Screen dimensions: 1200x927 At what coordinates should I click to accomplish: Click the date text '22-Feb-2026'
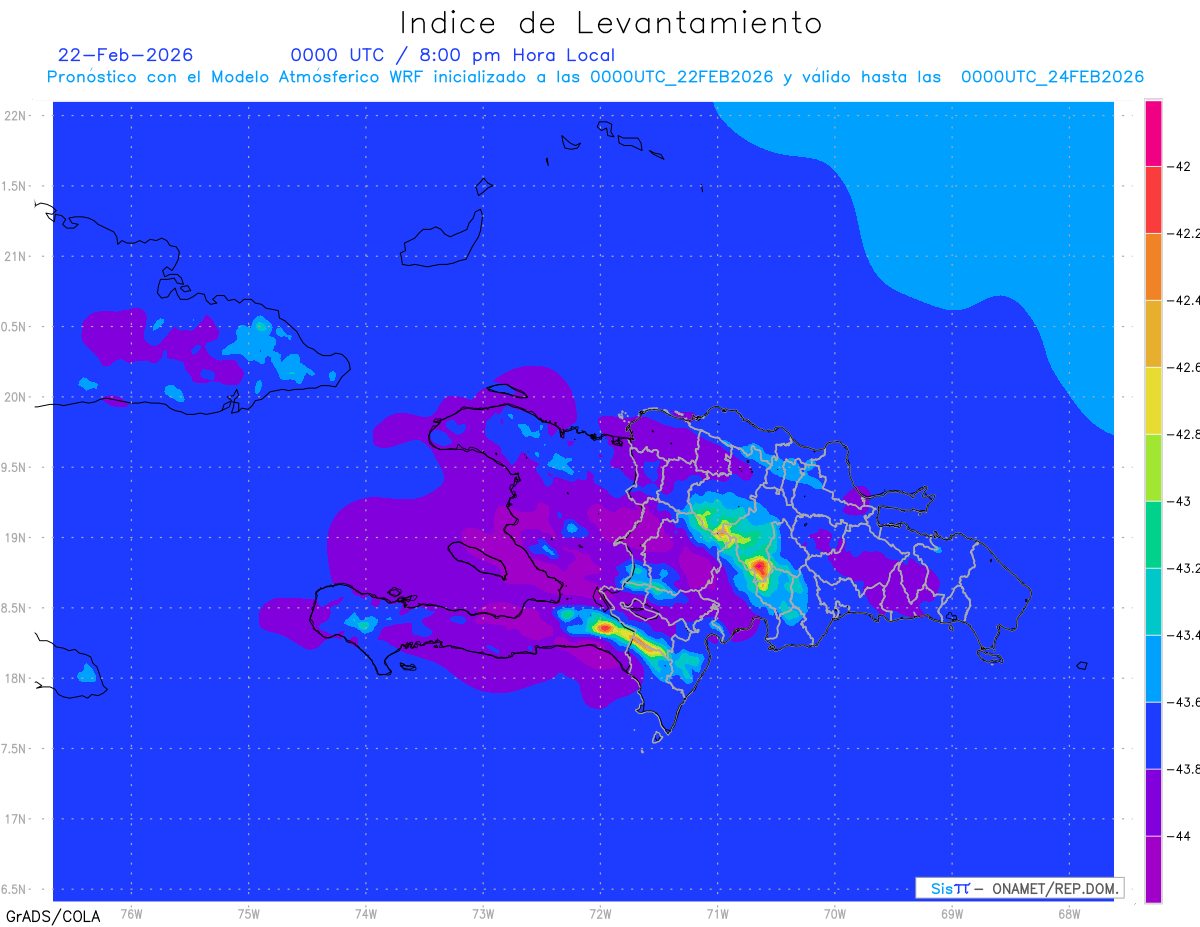126,55
